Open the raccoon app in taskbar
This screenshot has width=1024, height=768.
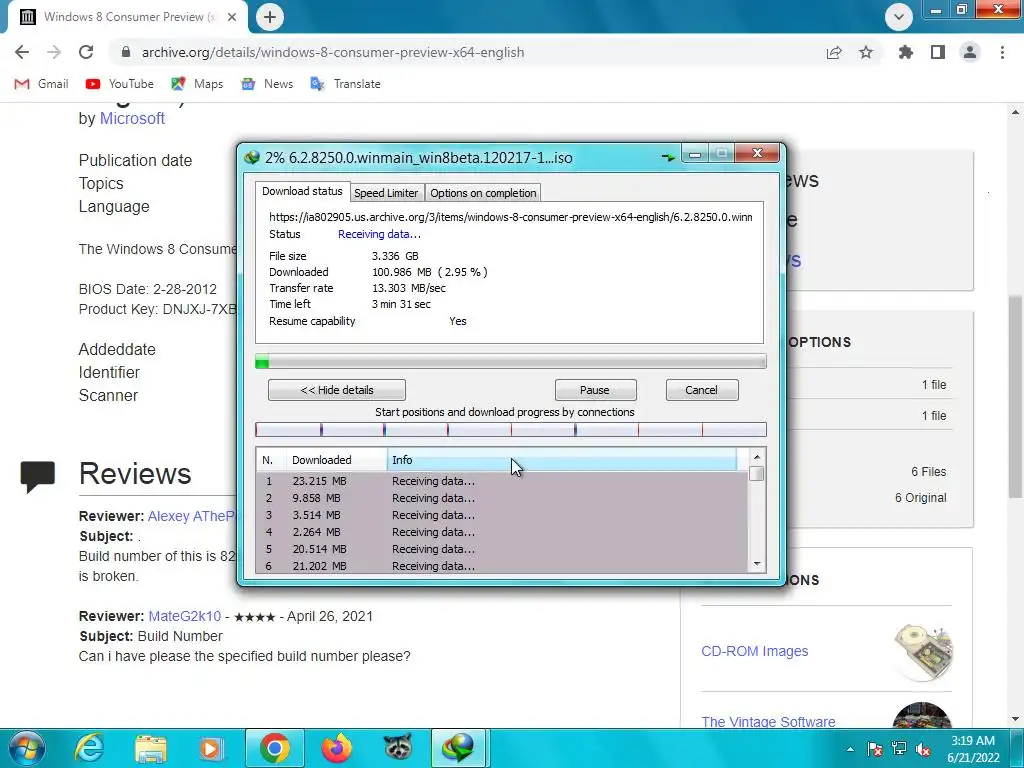coord(398,748)
